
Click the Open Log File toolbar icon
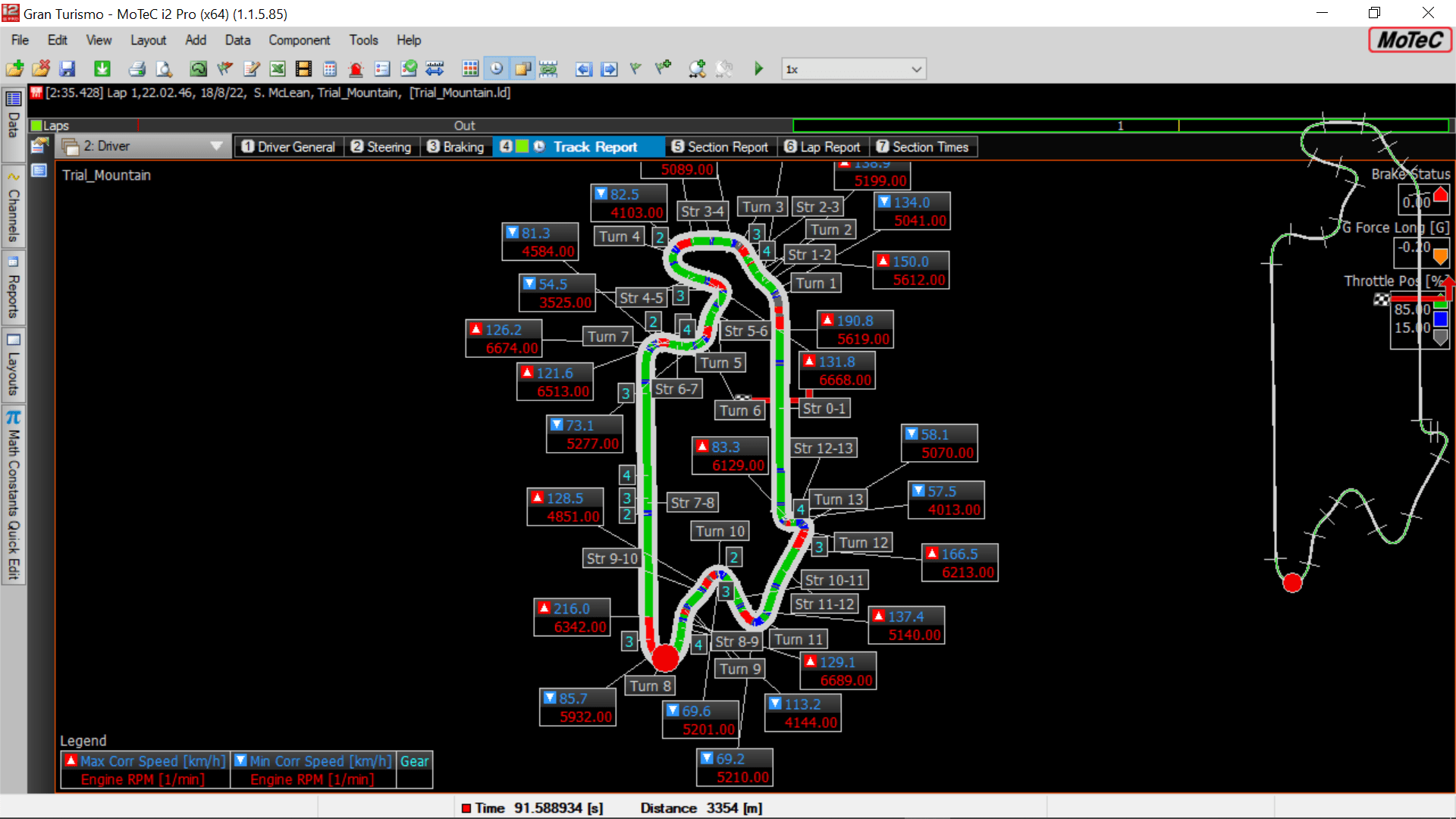click(15, 69)
